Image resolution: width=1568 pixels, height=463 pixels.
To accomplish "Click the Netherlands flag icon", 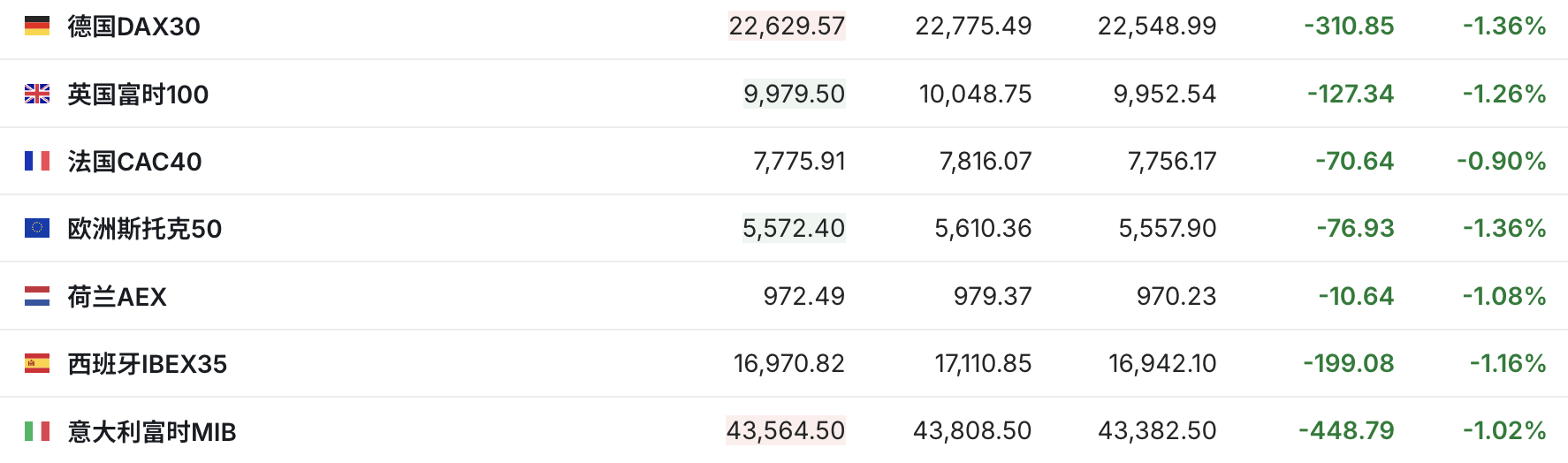I will pos(37,296).
